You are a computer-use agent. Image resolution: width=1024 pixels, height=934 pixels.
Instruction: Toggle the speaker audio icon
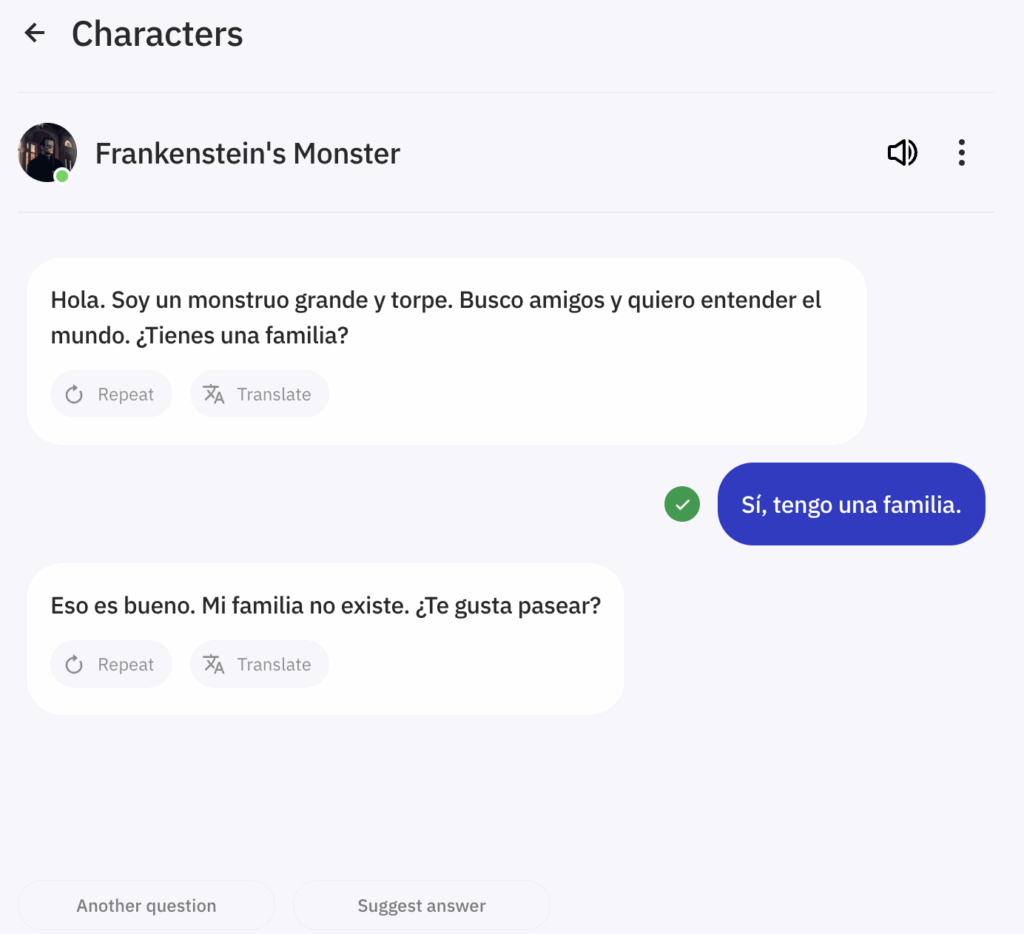902,153
